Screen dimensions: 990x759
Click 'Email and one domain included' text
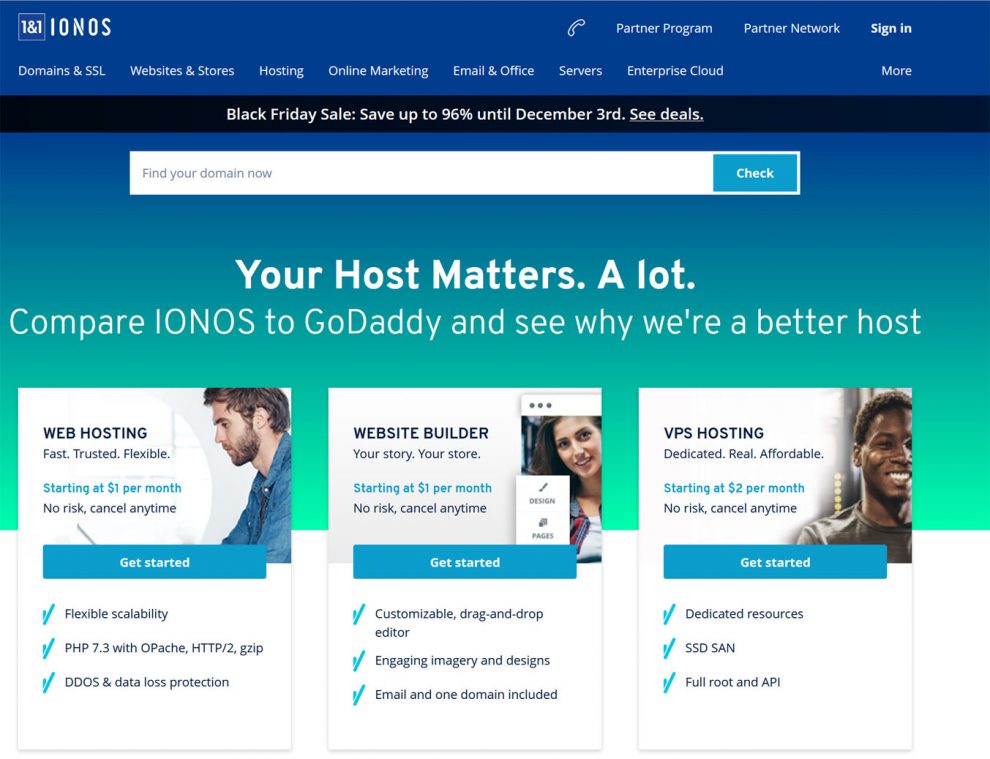tap(466, 695)
